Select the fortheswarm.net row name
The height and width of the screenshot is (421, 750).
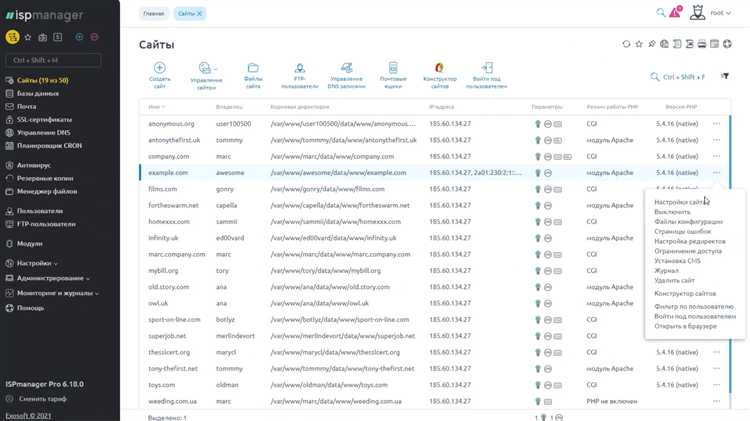(x=173, y=205)
